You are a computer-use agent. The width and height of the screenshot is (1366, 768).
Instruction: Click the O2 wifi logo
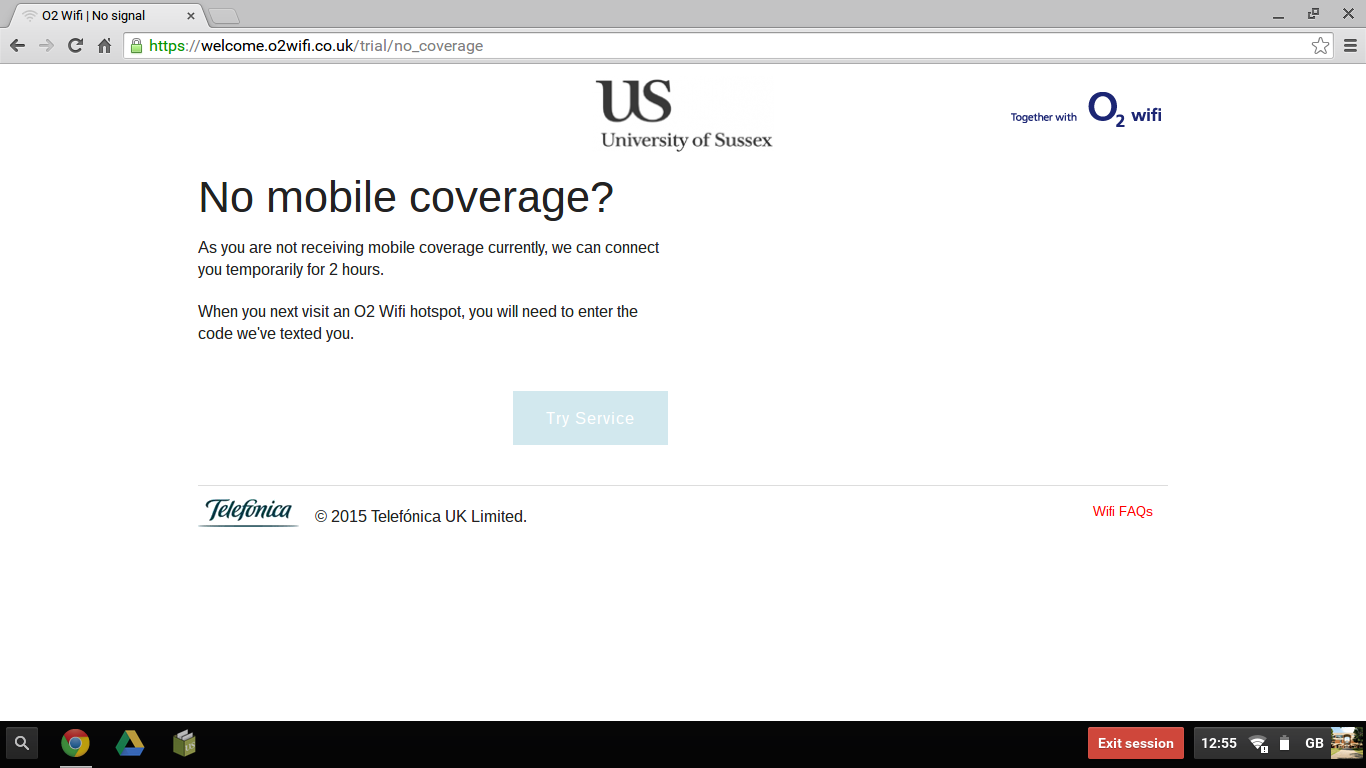point(1125,110)
